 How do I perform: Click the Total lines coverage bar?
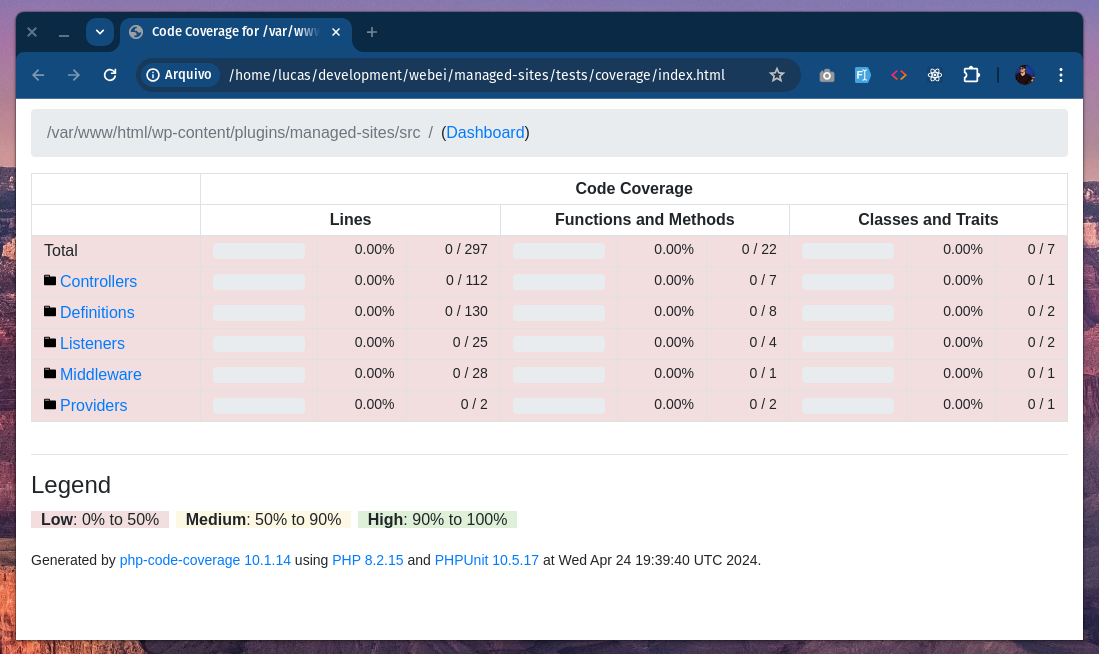pos(259,251)
